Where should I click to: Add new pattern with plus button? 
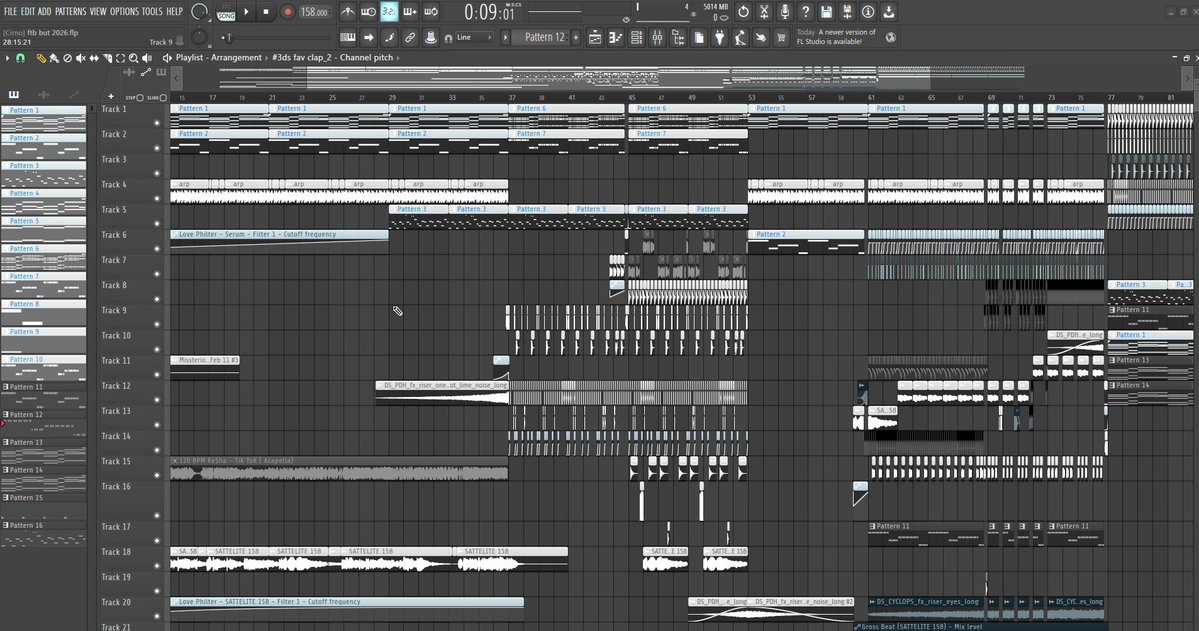pos(576,37)
